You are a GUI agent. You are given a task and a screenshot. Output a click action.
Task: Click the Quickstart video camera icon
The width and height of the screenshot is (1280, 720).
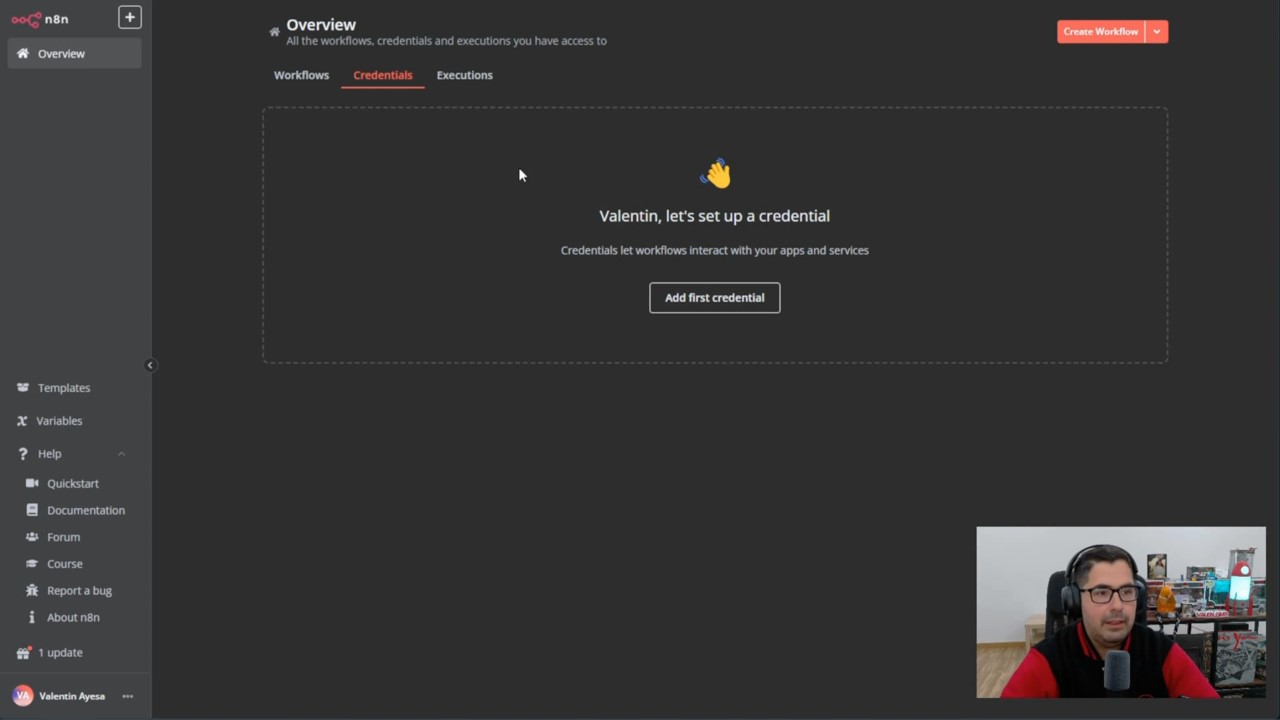(32, 483)
